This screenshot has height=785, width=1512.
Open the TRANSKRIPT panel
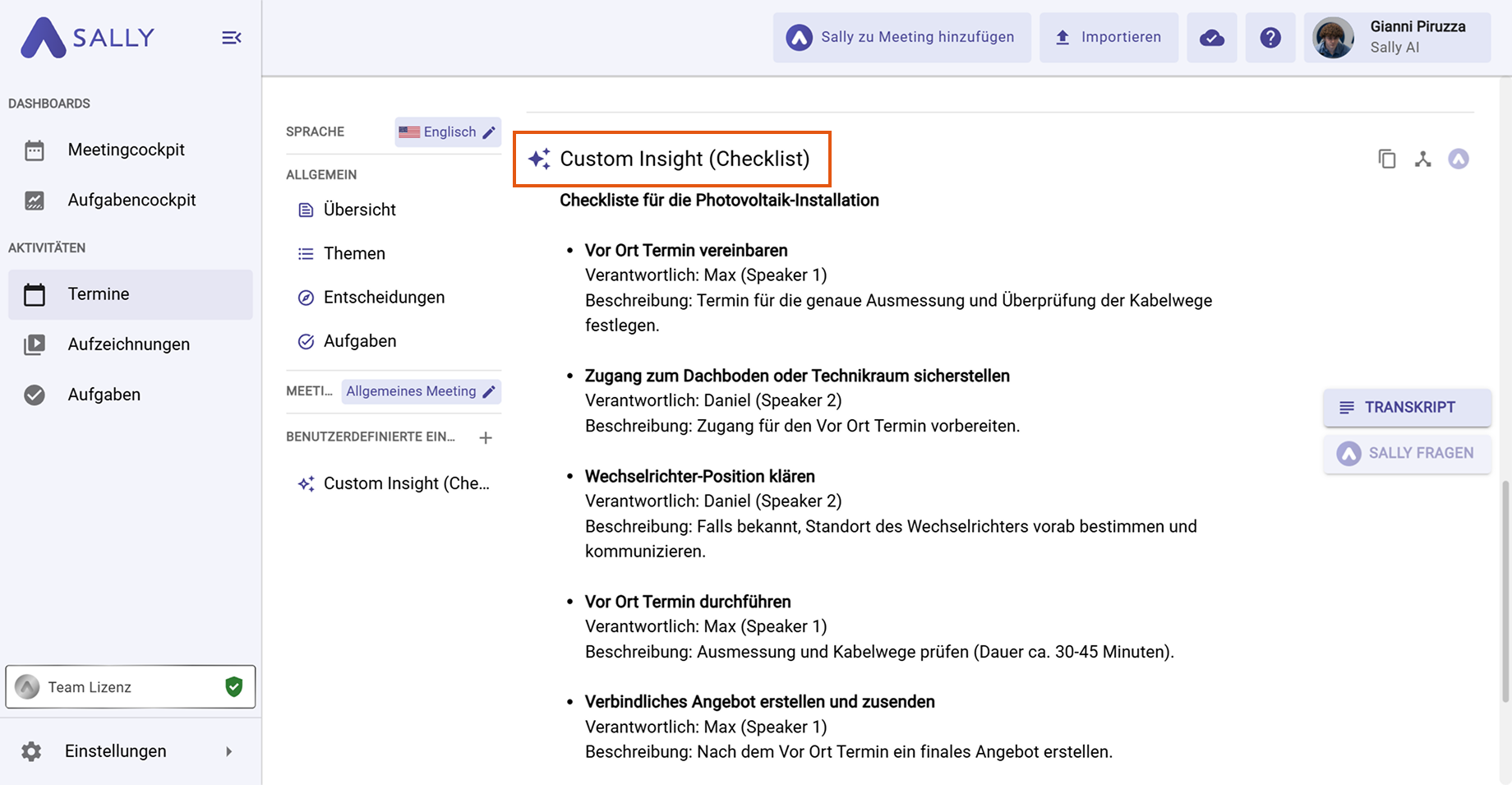pyautogui.click(x=1407, y=408)
